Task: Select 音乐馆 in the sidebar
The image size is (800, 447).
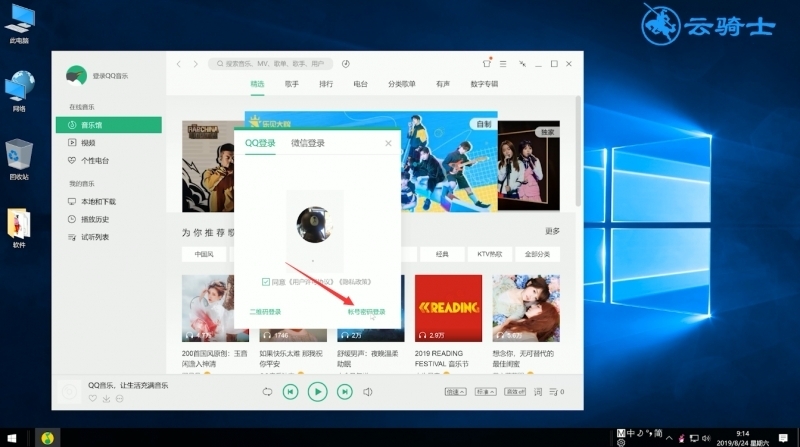Action: tap(109, 125)
